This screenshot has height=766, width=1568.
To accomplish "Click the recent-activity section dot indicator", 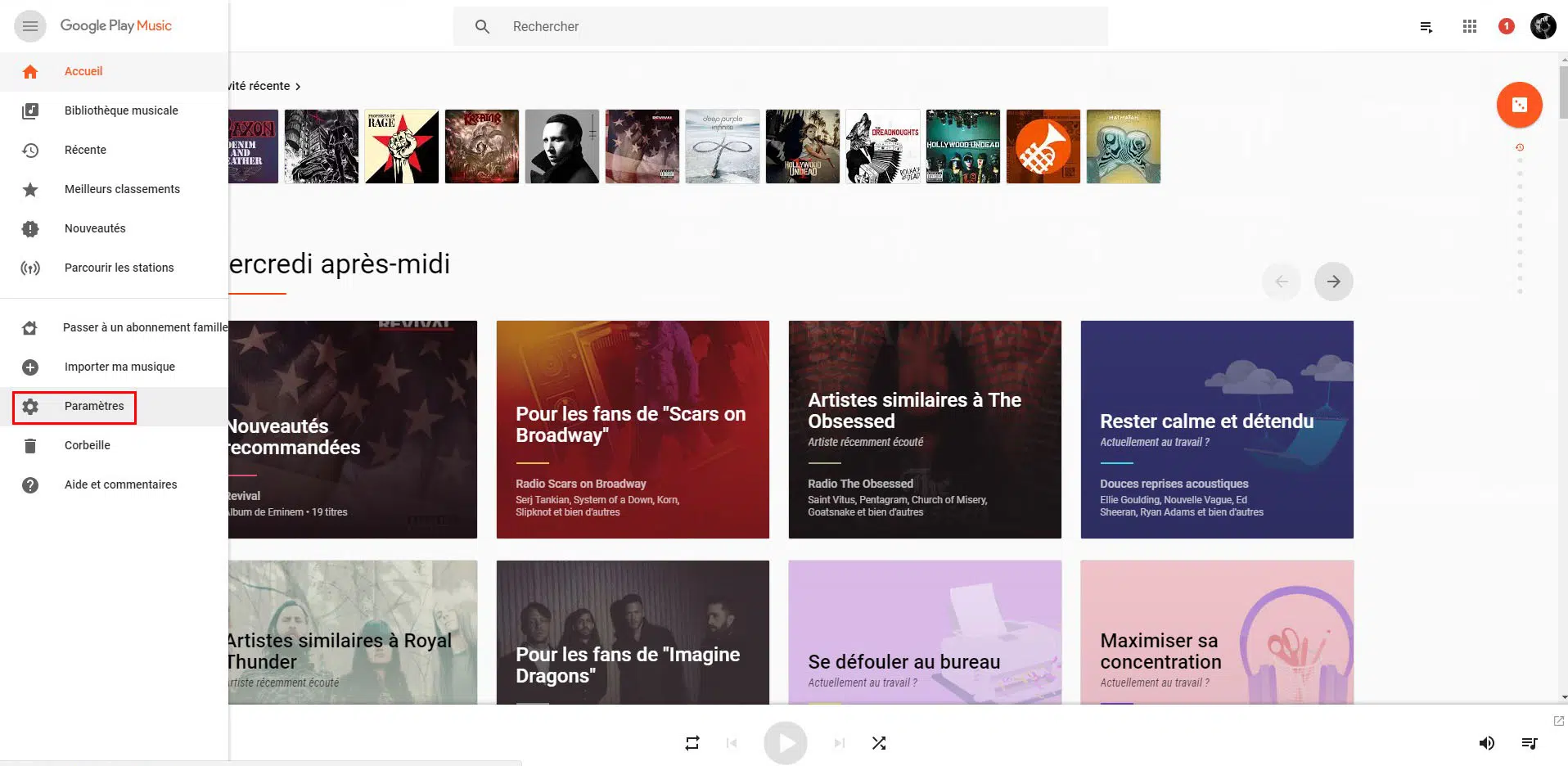I will 1520,147.
